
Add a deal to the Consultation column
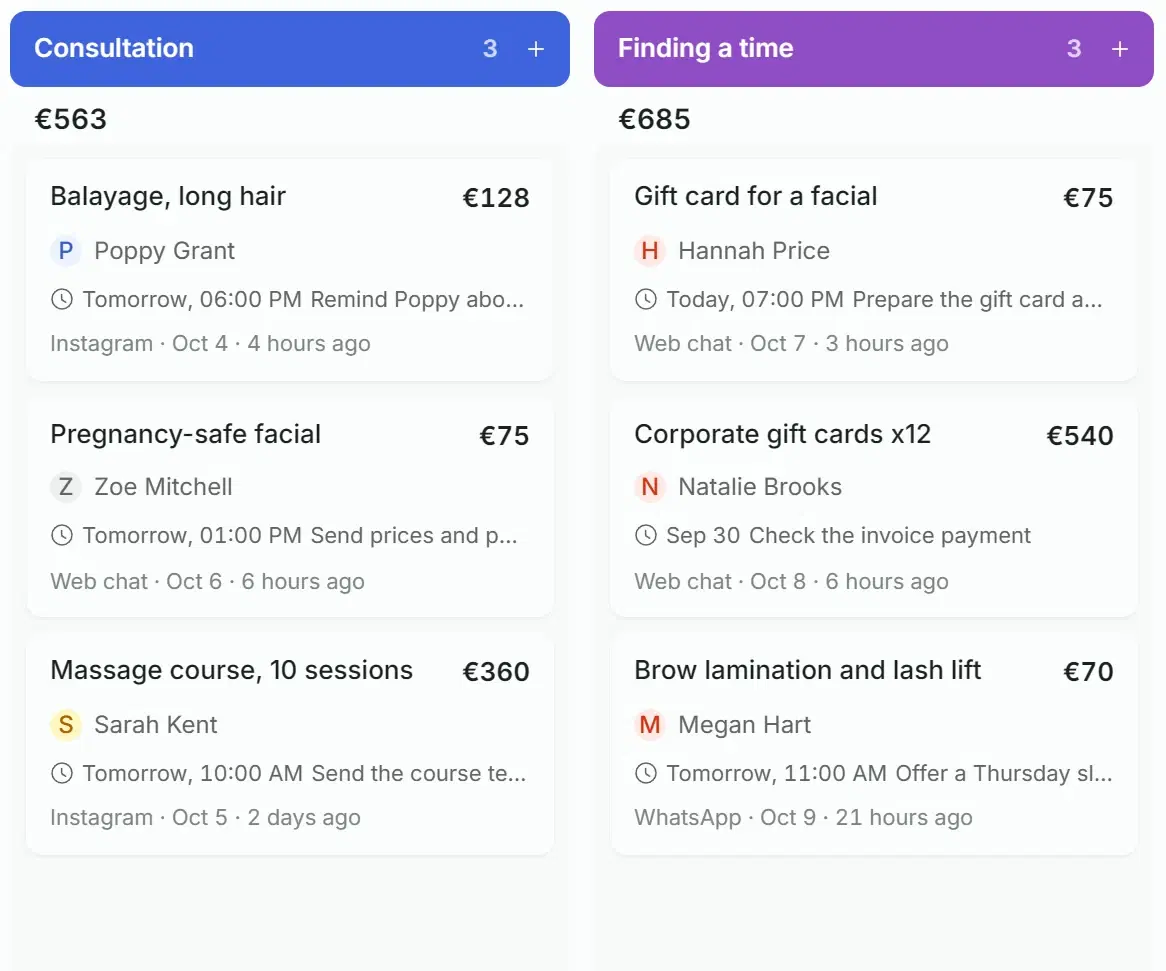click(x=535, y=49)
